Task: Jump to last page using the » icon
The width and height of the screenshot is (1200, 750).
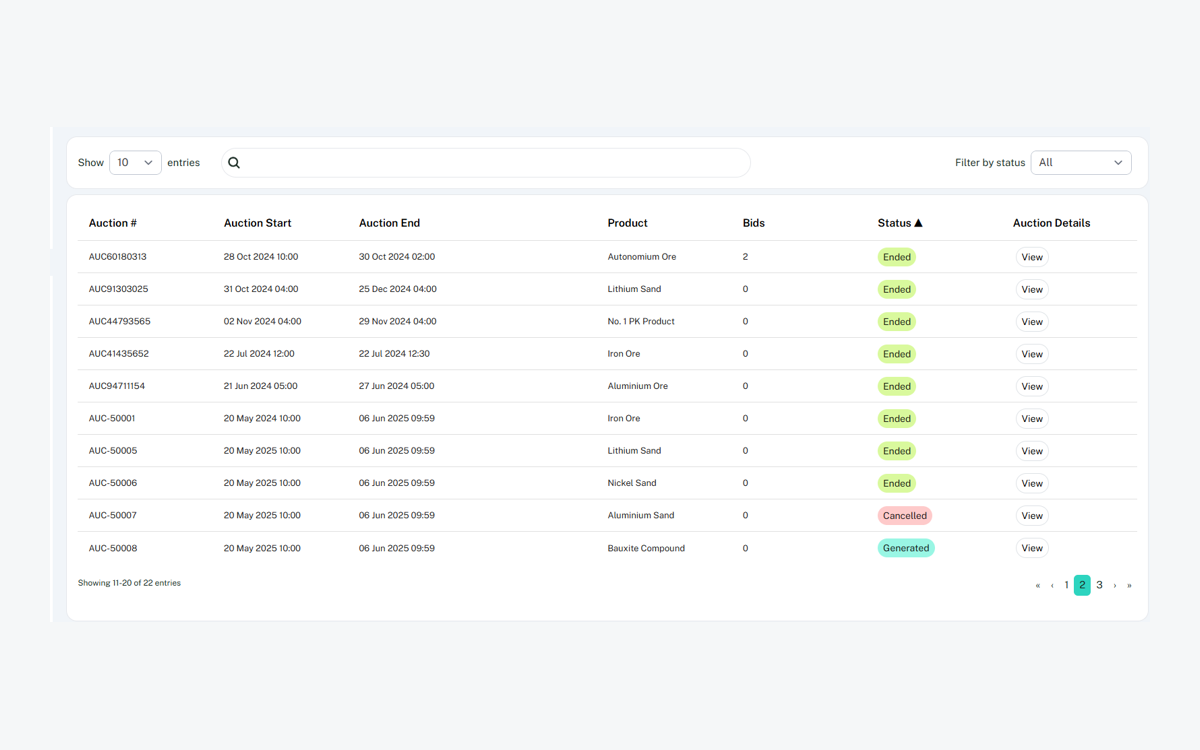Action: [x=1128, y=585]
